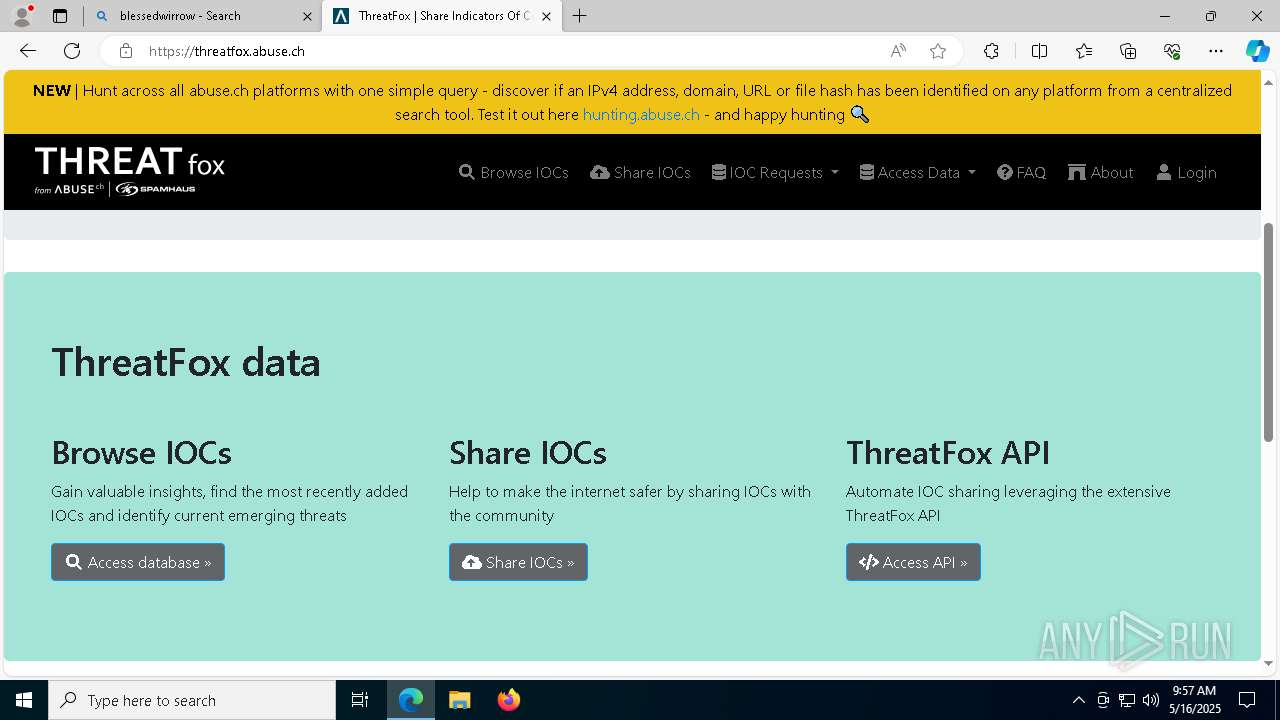
Task: Follow the hunting.abuse.ch link
Action: 641,114
